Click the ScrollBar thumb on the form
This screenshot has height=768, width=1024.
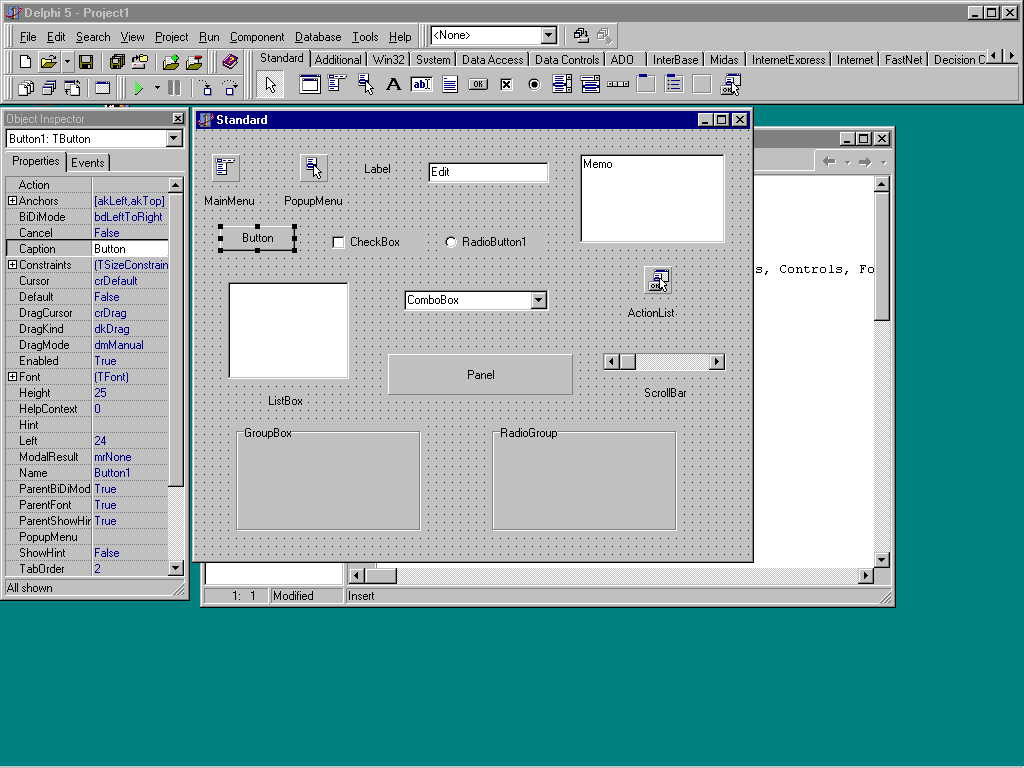[x=627, y=361]
